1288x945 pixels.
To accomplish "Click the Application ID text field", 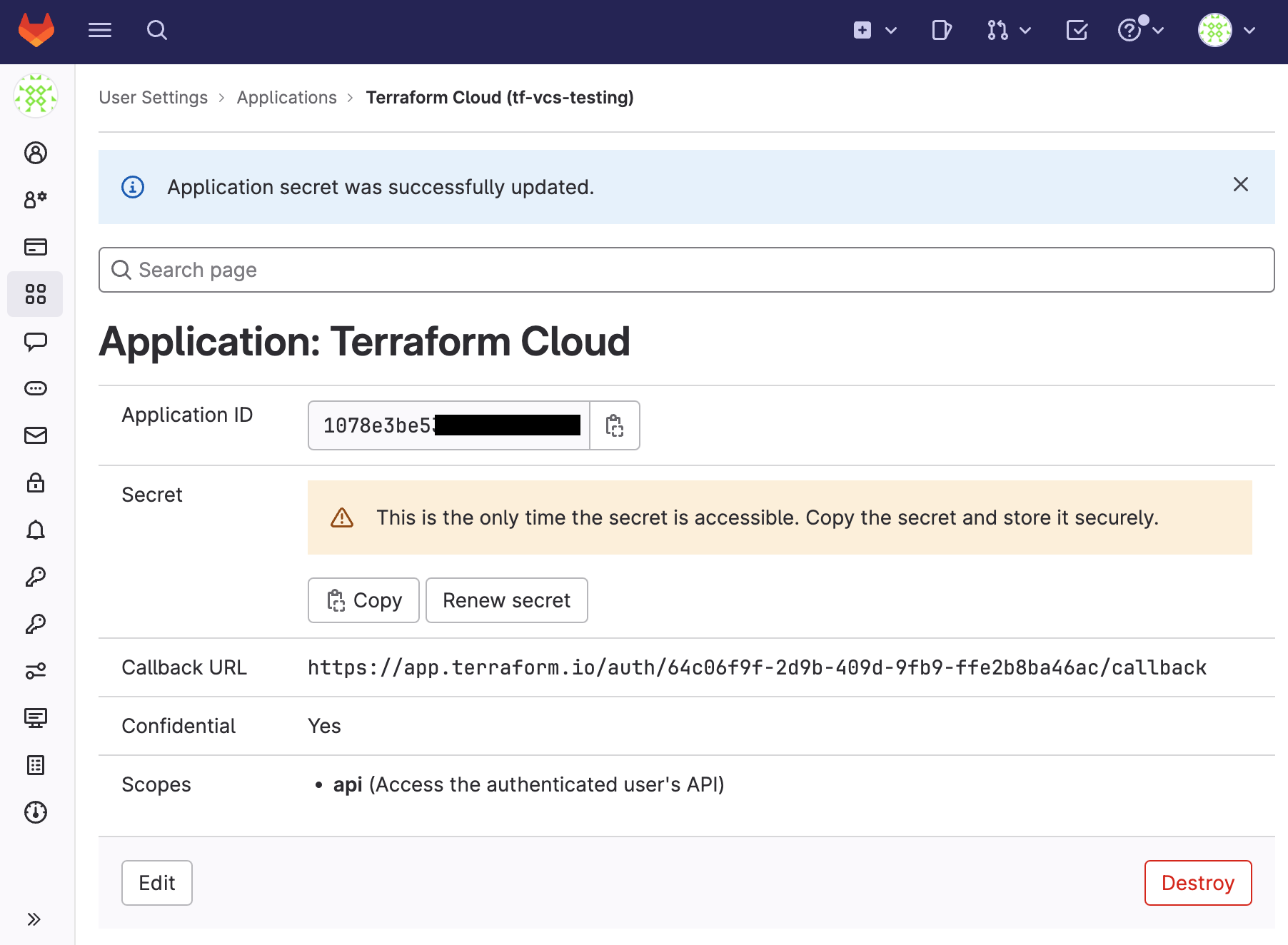I will pos(449,425).
